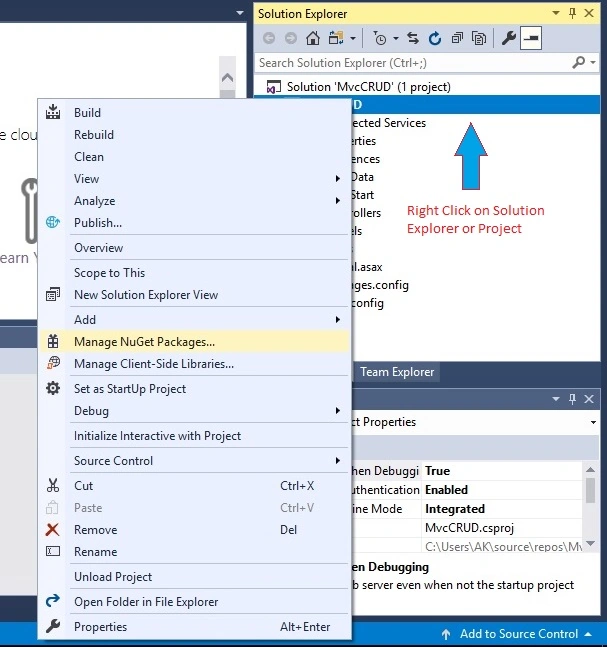This screenshot has height=647, width=607.
Task: Click the Home icon in Solution Explorer
Action: (313, 38)
